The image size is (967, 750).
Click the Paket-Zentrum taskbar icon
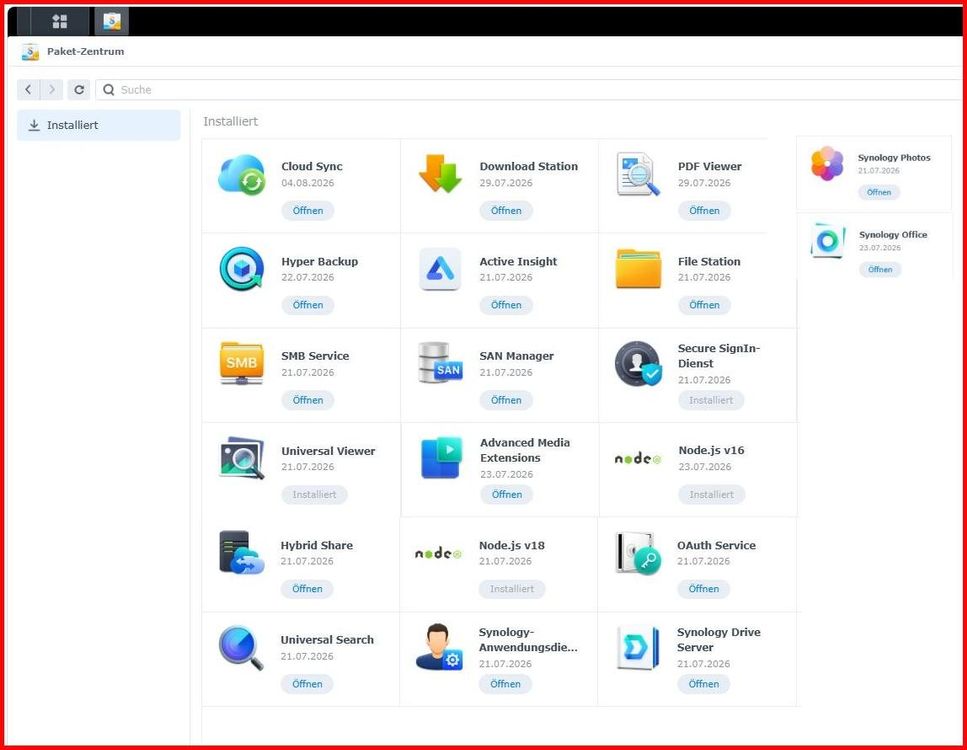tap(112, 22)
